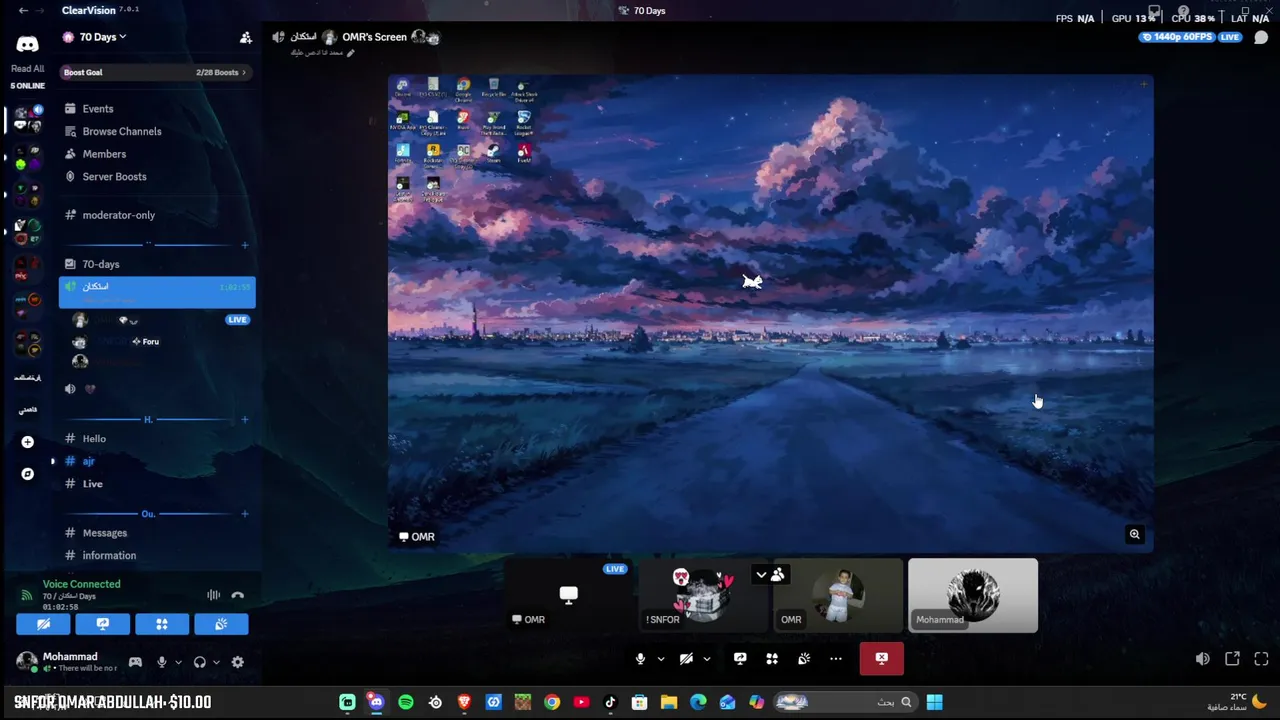Select the OMR LIVE stream tile
The height and width of the screenshot is (720, 1280).
(x=569, y=596)
